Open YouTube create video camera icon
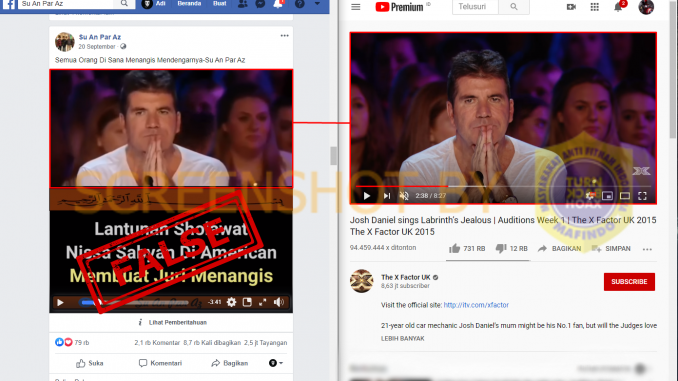 point(571,7)
